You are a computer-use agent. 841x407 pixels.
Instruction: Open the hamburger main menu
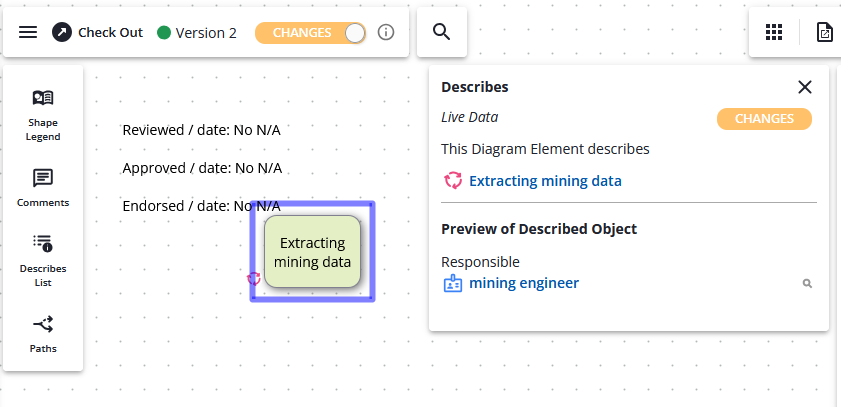pyautogui.click(x=28, y=32)
